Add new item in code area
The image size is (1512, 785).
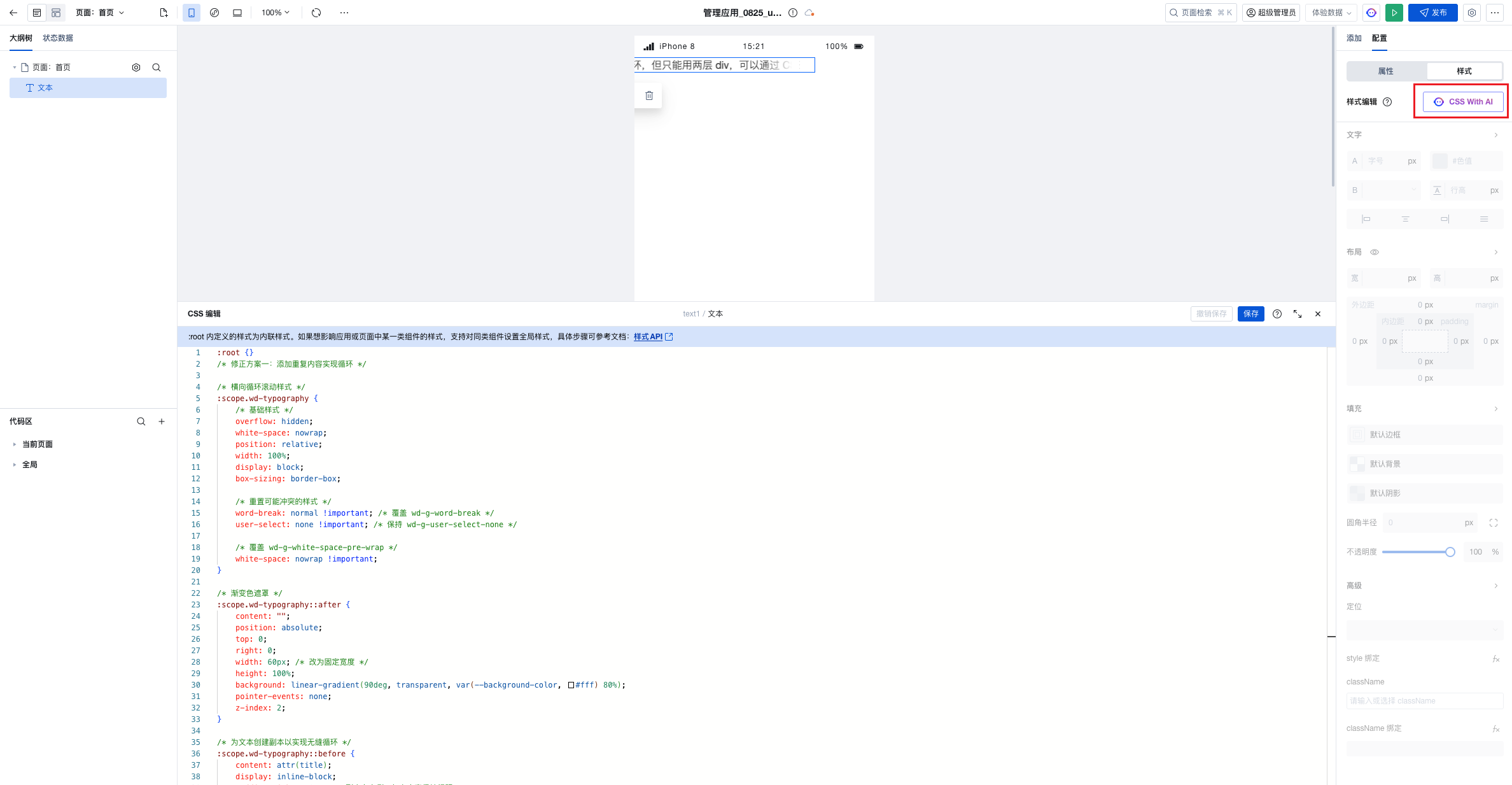point(162,421)
